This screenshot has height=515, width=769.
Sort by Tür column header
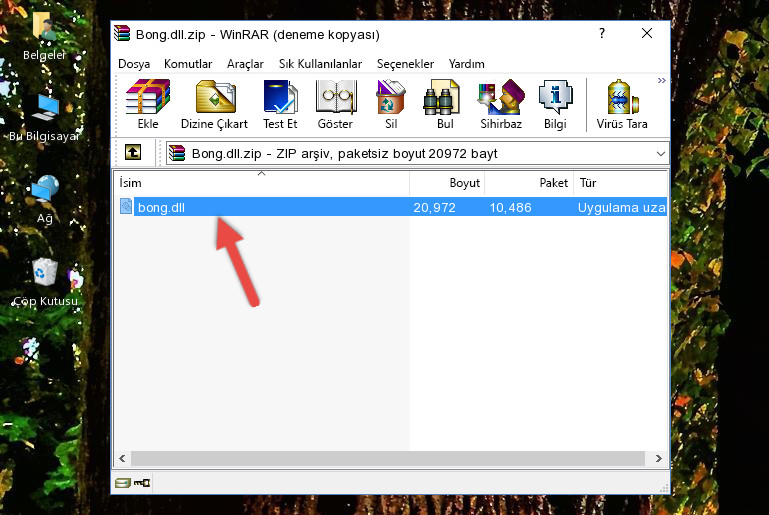[620, 182]
